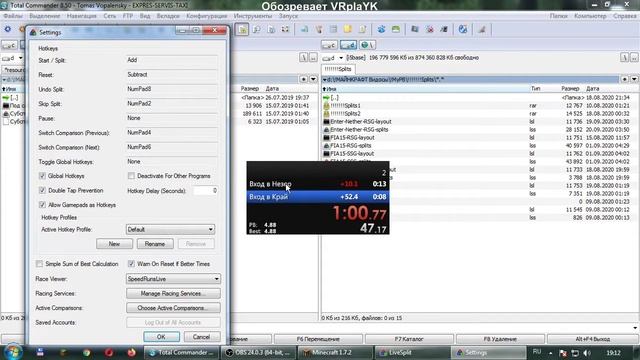Open Навигация menu

pyautogui.click(x=81, y=16)
